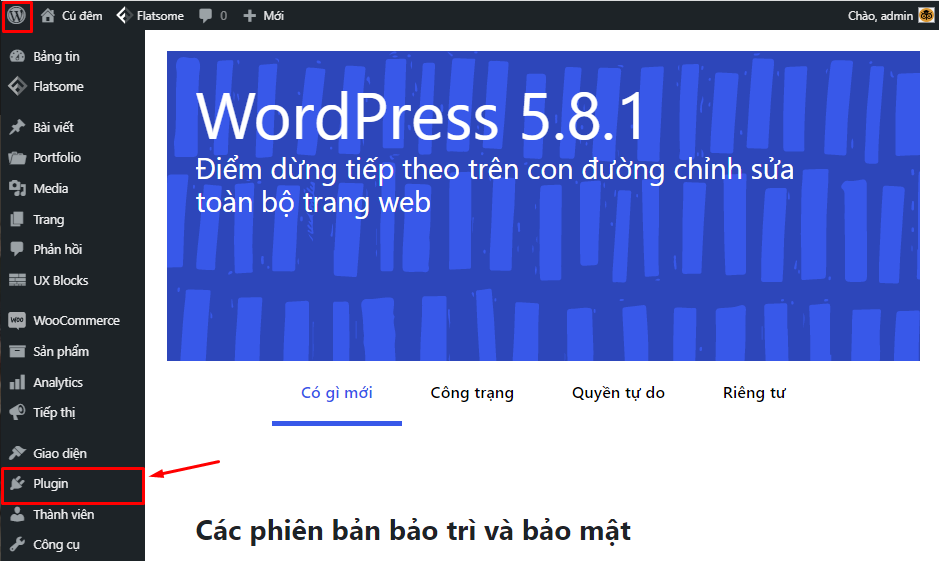Open Flatsome sidebar menu item

(58, 86)
